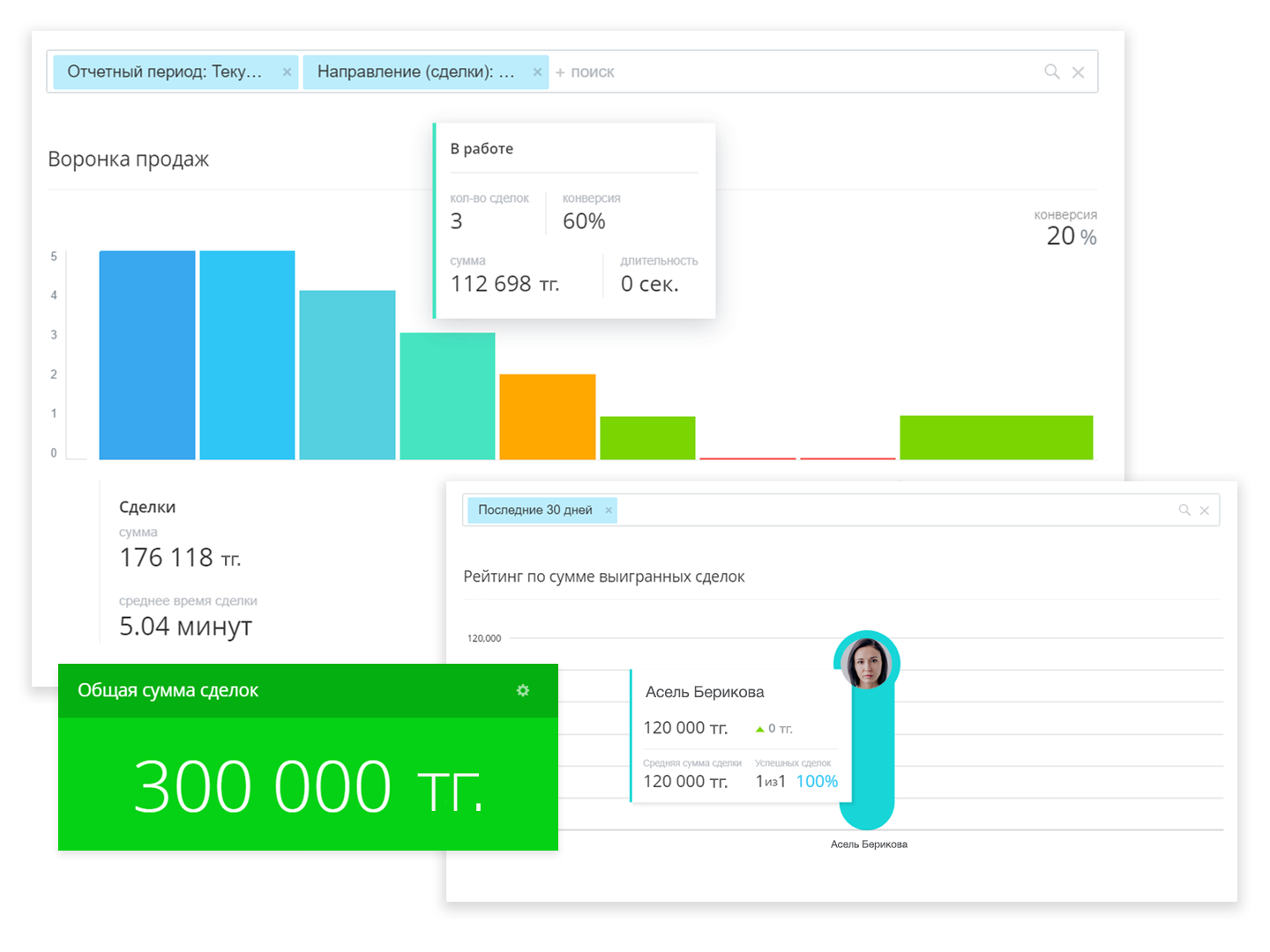Click the turquoise funnel bar under the tooltip
Screen dimensions: 1270x952
[447, 396]
